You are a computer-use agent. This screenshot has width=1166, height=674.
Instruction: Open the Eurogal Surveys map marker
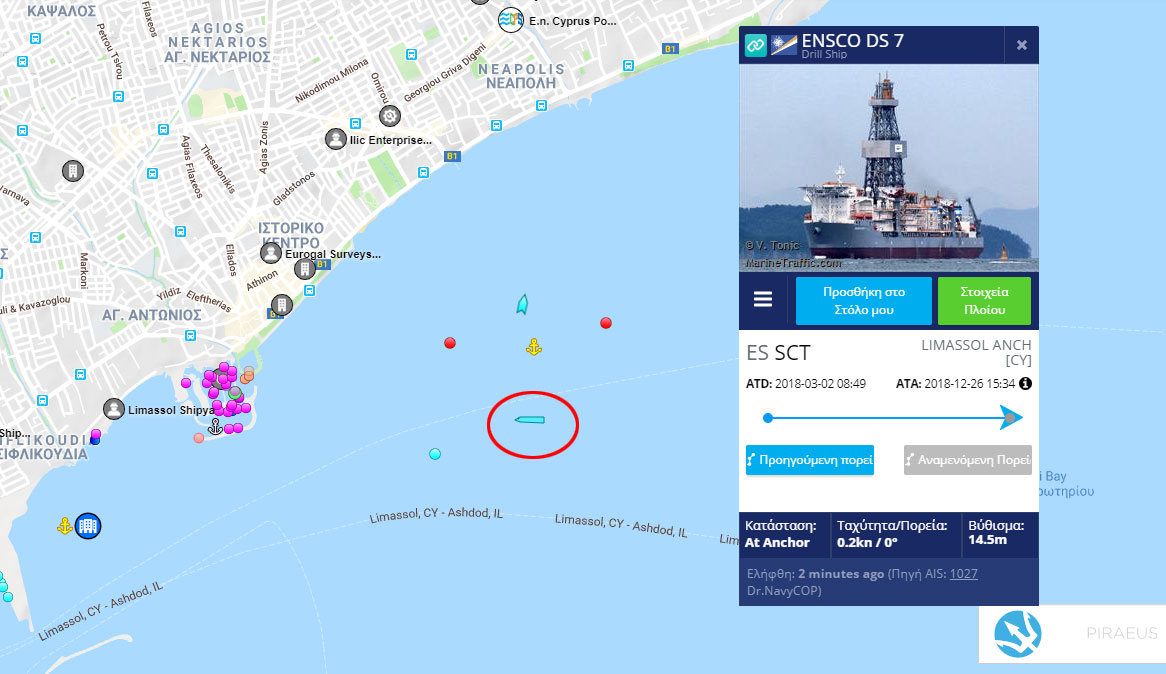point(271,253)
